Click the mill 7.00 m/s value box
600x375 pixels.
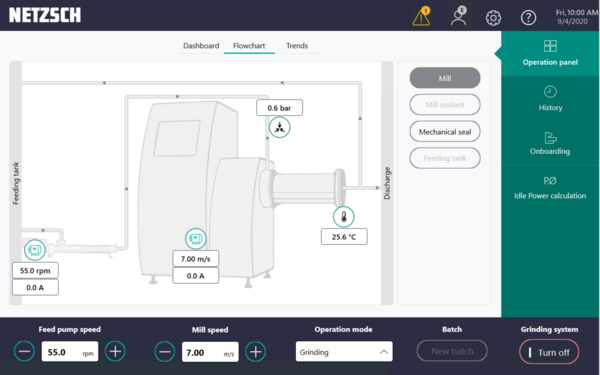[196, 259]
